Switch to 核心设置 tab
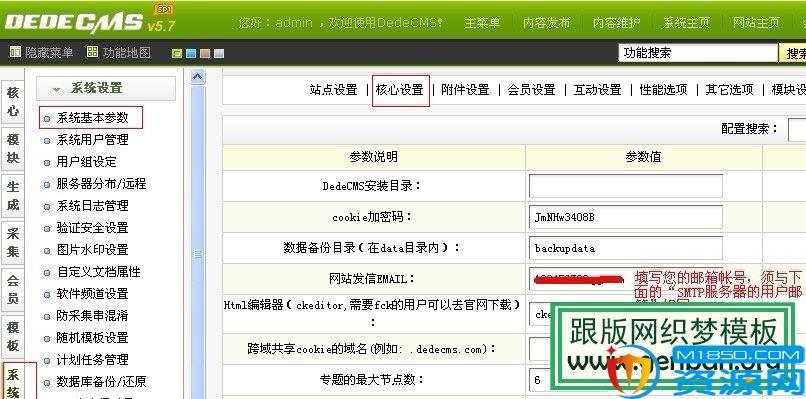Image resolution: width=806 pixels, height=399 pixels. click(400, 90)
